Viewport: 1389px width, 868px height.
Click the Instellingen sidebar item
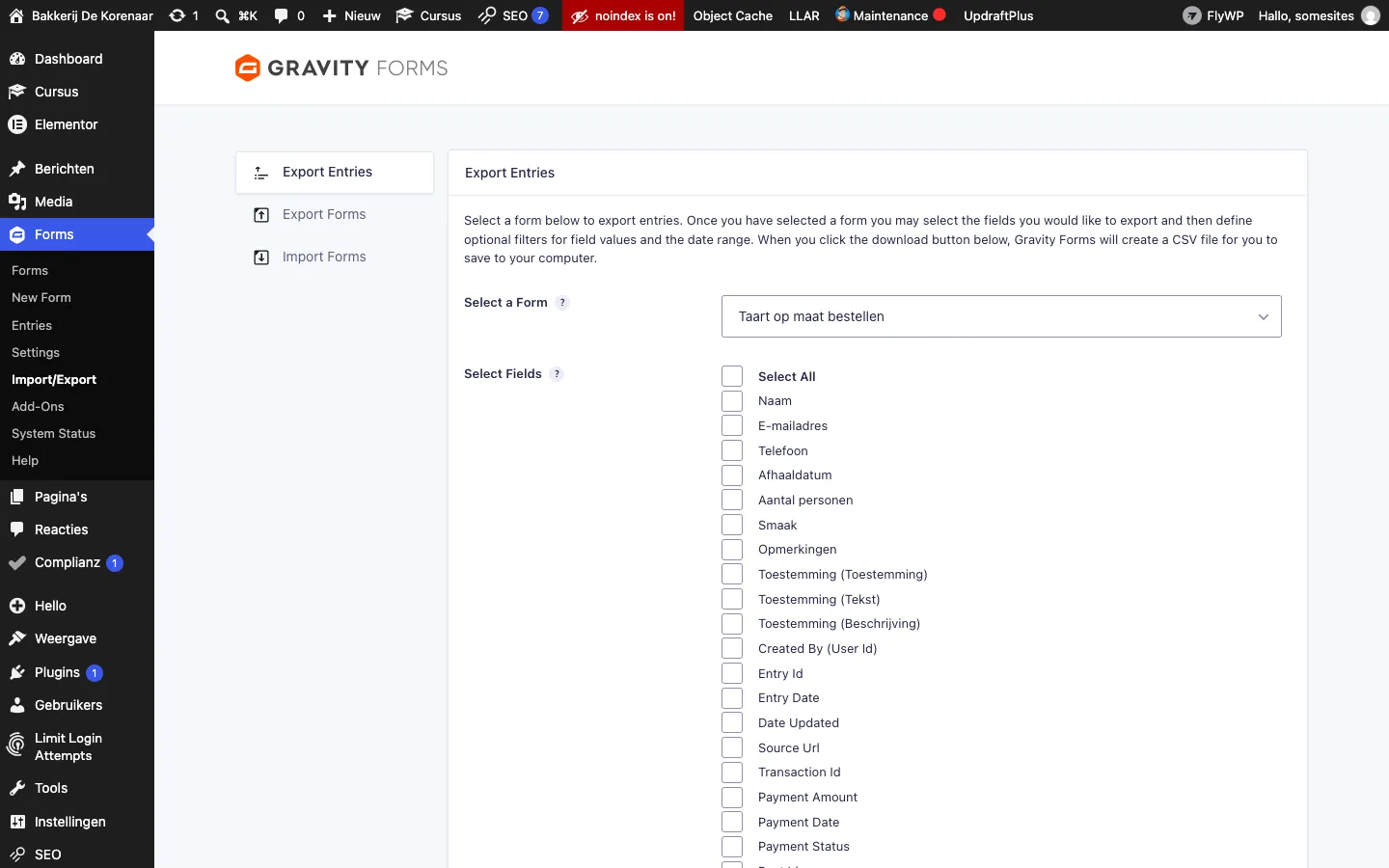tap(77, 822)
